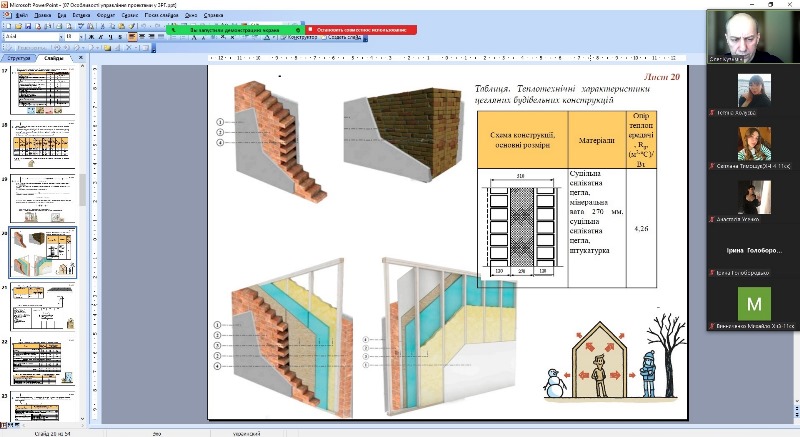Switch to the Структура tab
This screenshot has height=437, width=800.
point(19,59)
